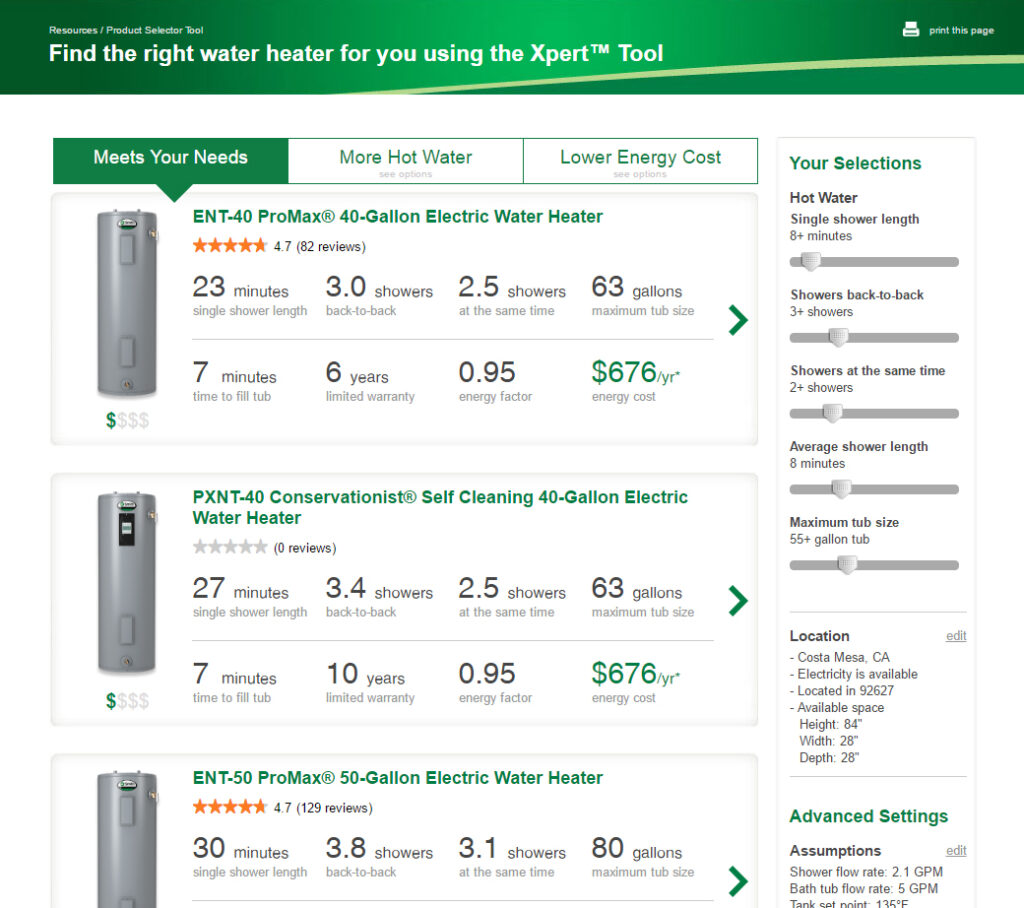Screen dimensions: 1024x908
Task: Click Showers back-to-back slider handle
Action: [x=839, y=337]
